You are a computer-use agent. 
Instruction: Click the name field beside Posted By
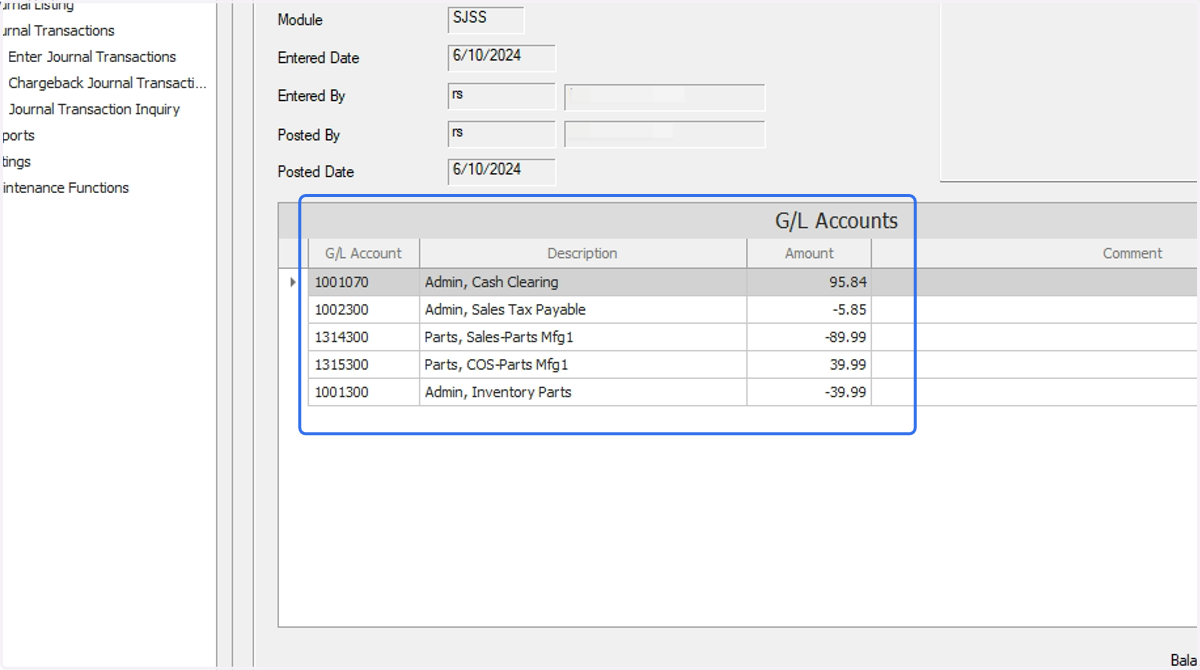(665, 134)
